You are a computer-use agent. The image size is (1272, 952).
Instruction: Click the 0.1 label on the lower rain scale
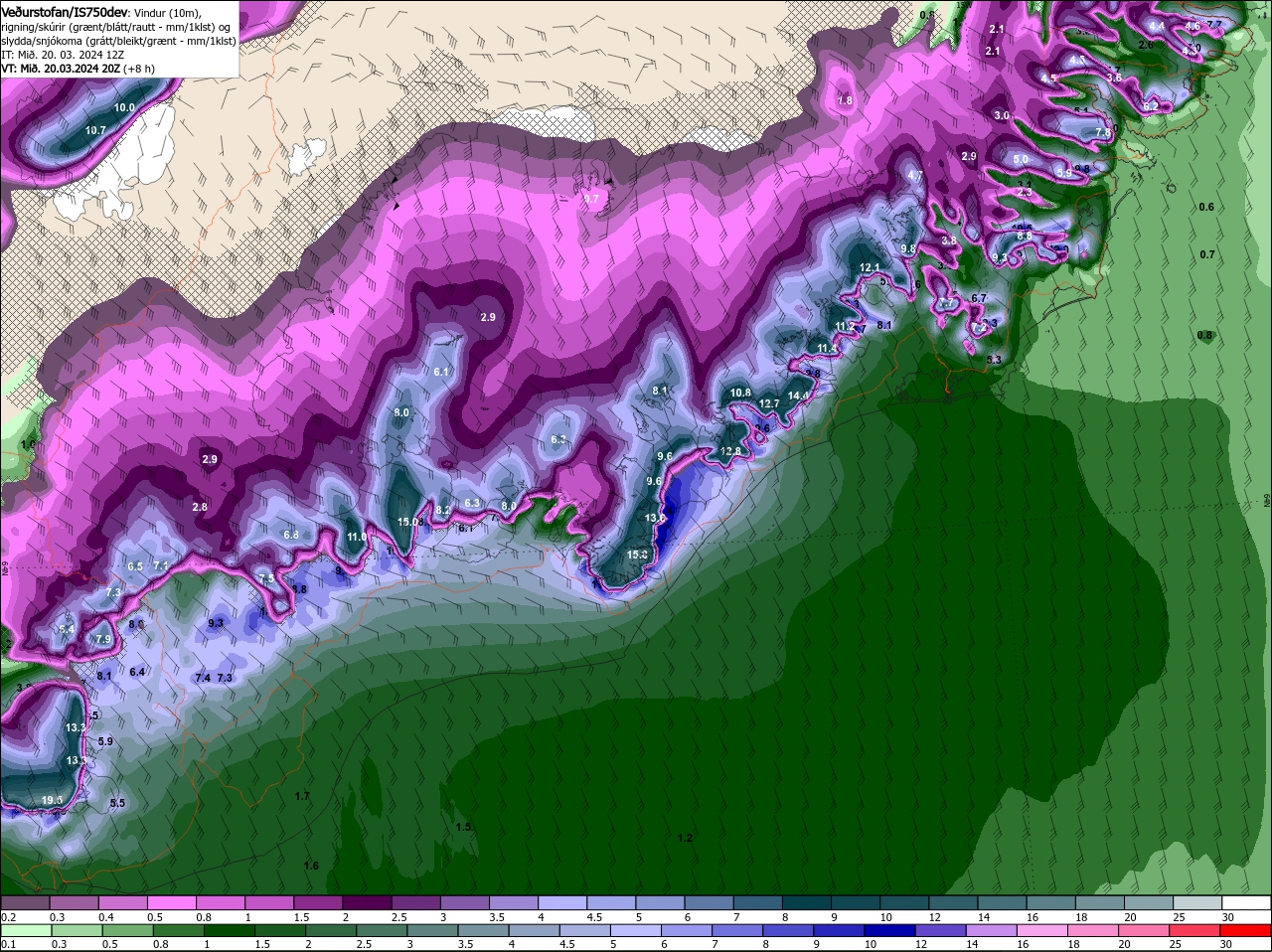click(8, 944)
